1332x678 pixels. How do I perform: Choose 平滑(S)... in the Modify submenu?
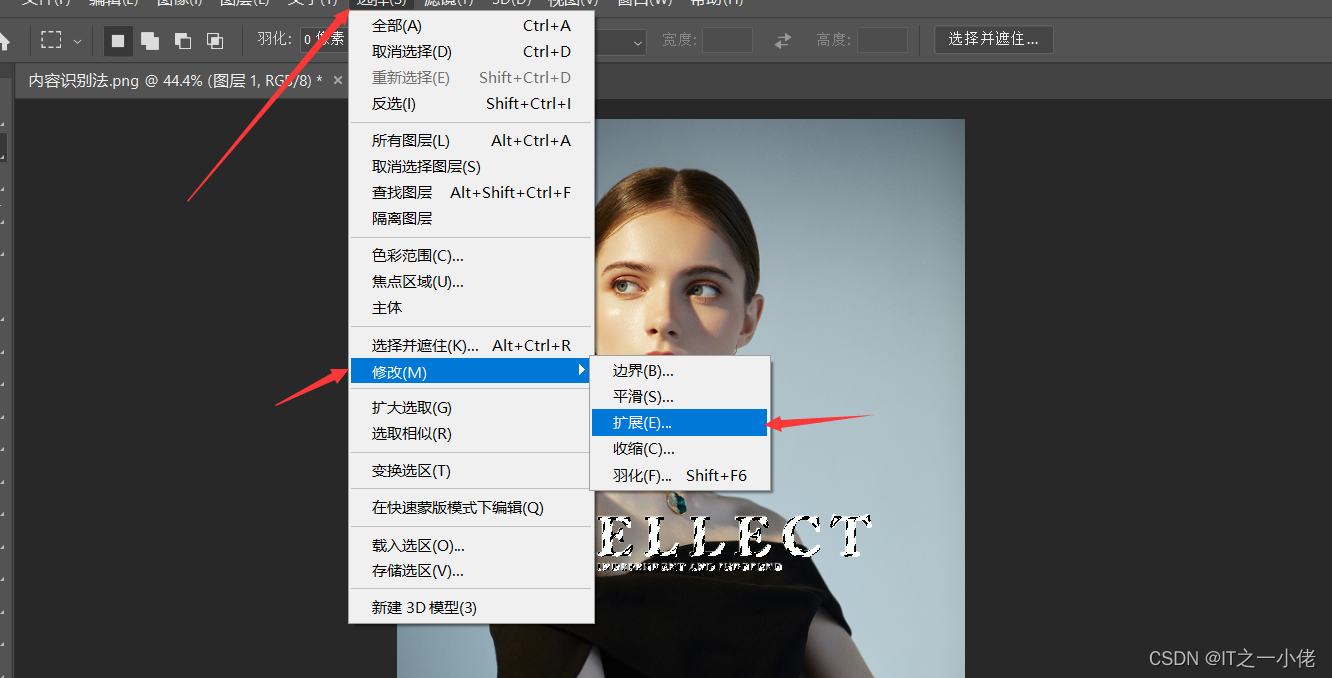coord(680,397)
